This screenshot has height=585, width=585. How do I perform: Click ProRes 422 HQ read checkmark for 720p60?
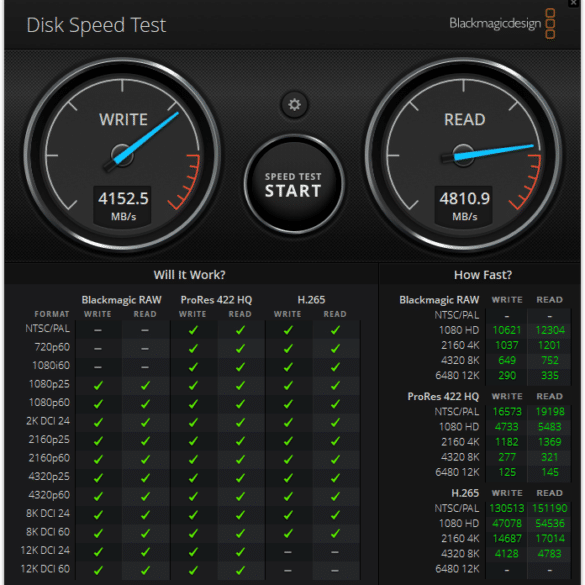click(240, 348)
